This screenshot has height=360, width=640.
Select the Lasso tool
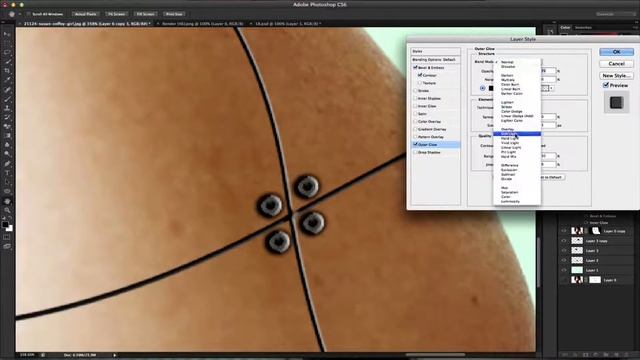pyautogui.click(x=7, y=53)
